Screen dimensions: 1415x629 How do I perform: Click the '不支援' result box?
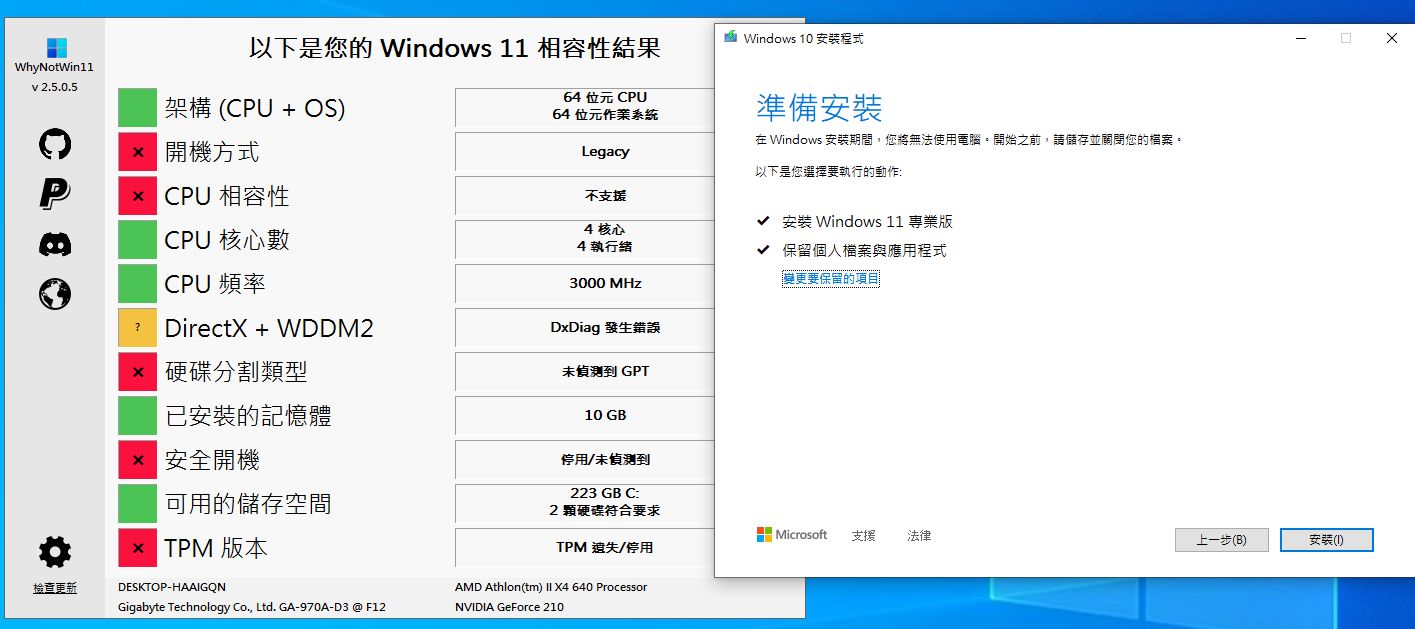coord(585,195)
